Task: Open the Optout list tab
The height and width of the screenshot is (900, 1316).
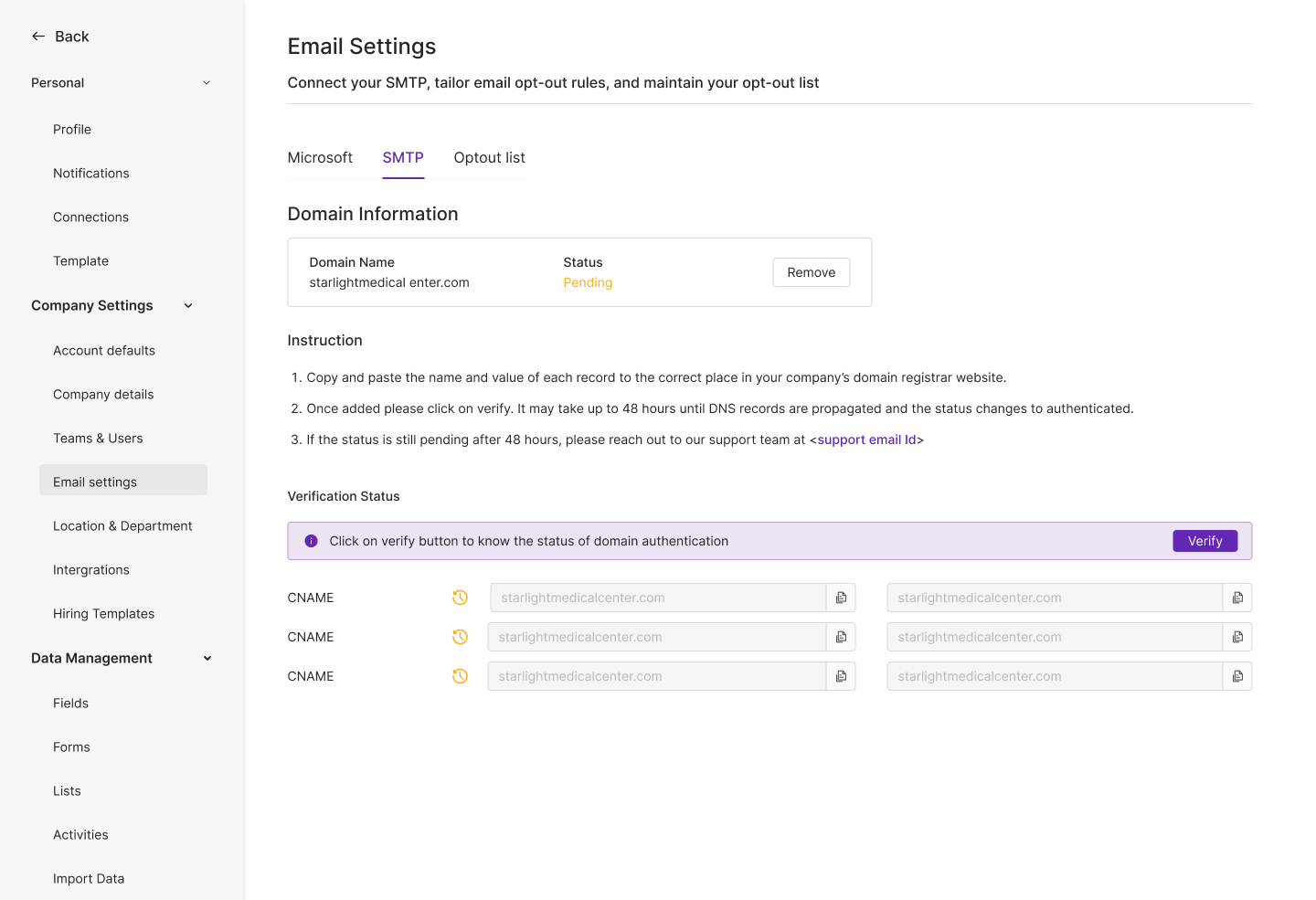Action: [490, 157]
